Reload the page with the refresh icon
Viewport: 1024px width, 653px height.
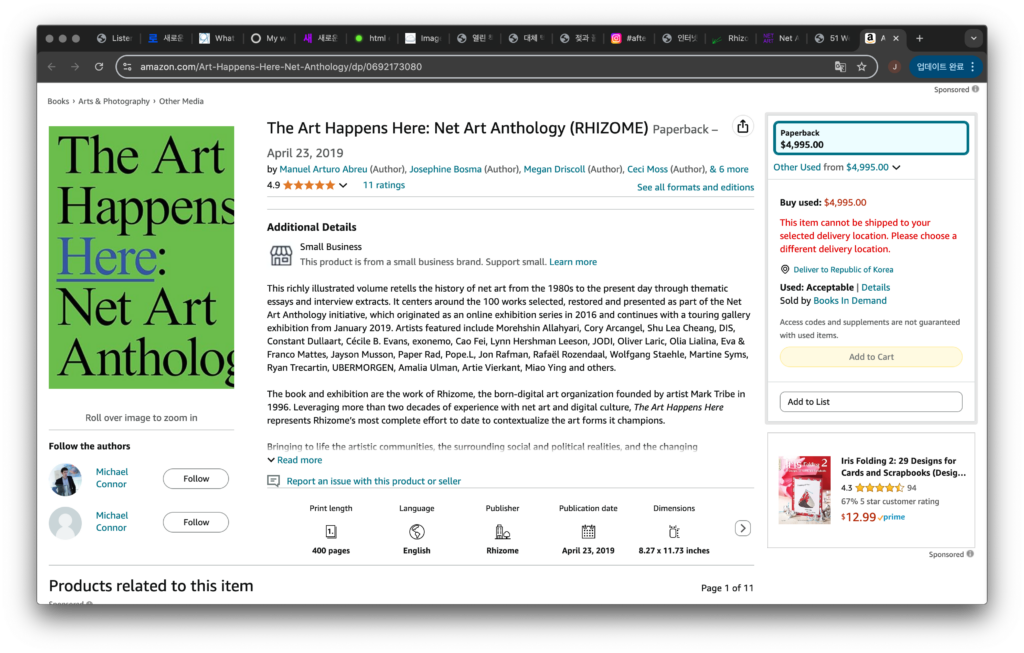click(x=99, y=67)
